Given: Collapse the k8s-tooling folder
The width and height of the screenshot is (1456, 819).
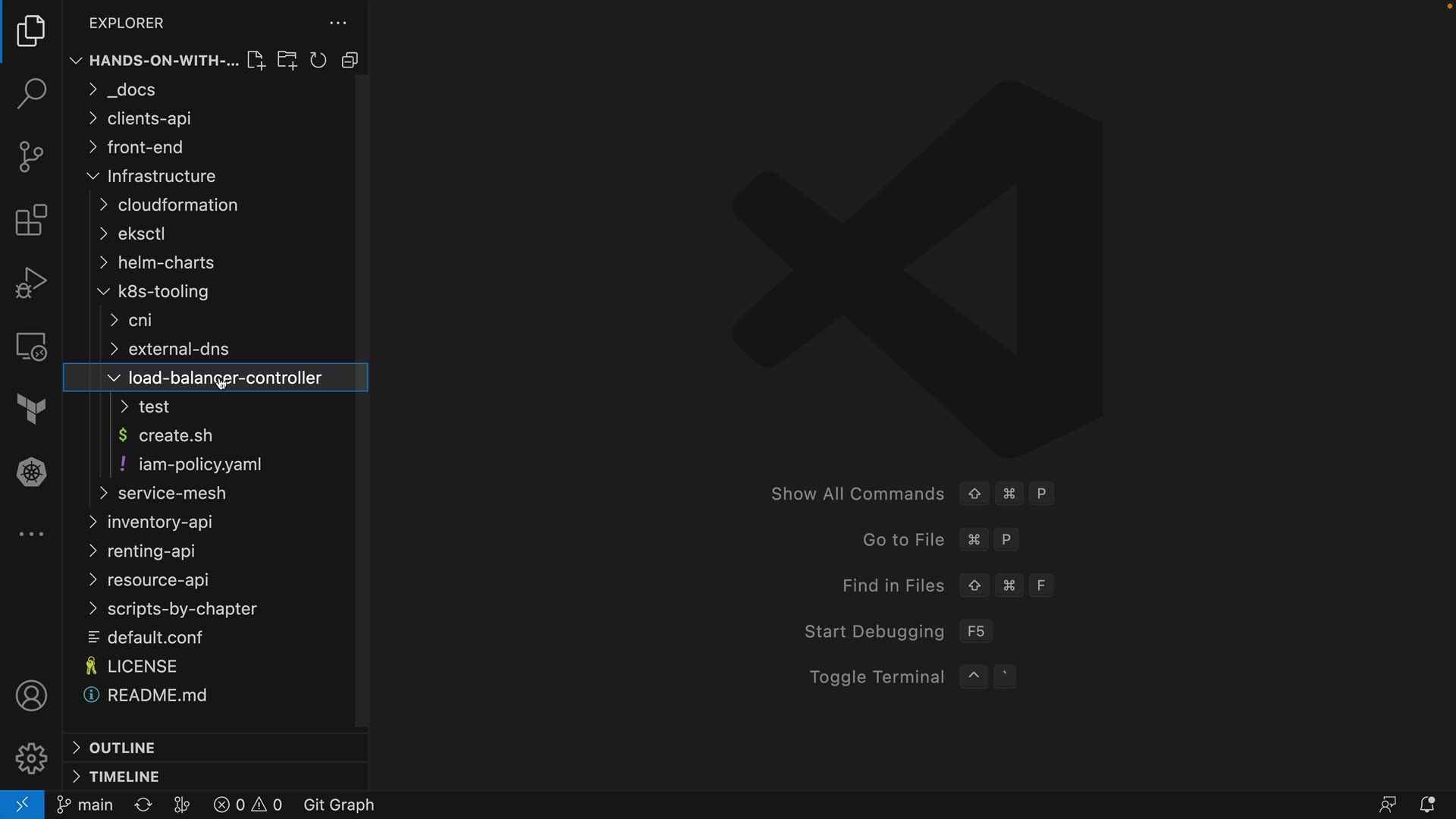Looking at the screenshot, I should tap(162, 291).
